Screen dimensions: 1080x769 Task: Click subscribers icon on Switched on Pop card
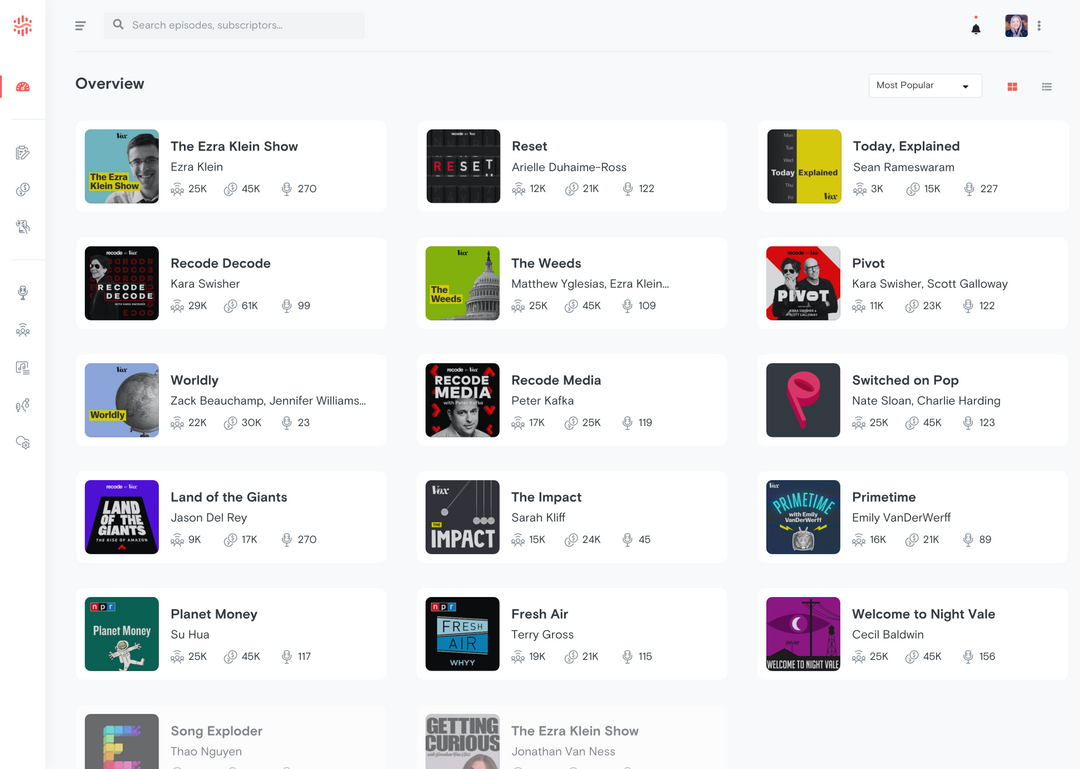click(859, 422)
